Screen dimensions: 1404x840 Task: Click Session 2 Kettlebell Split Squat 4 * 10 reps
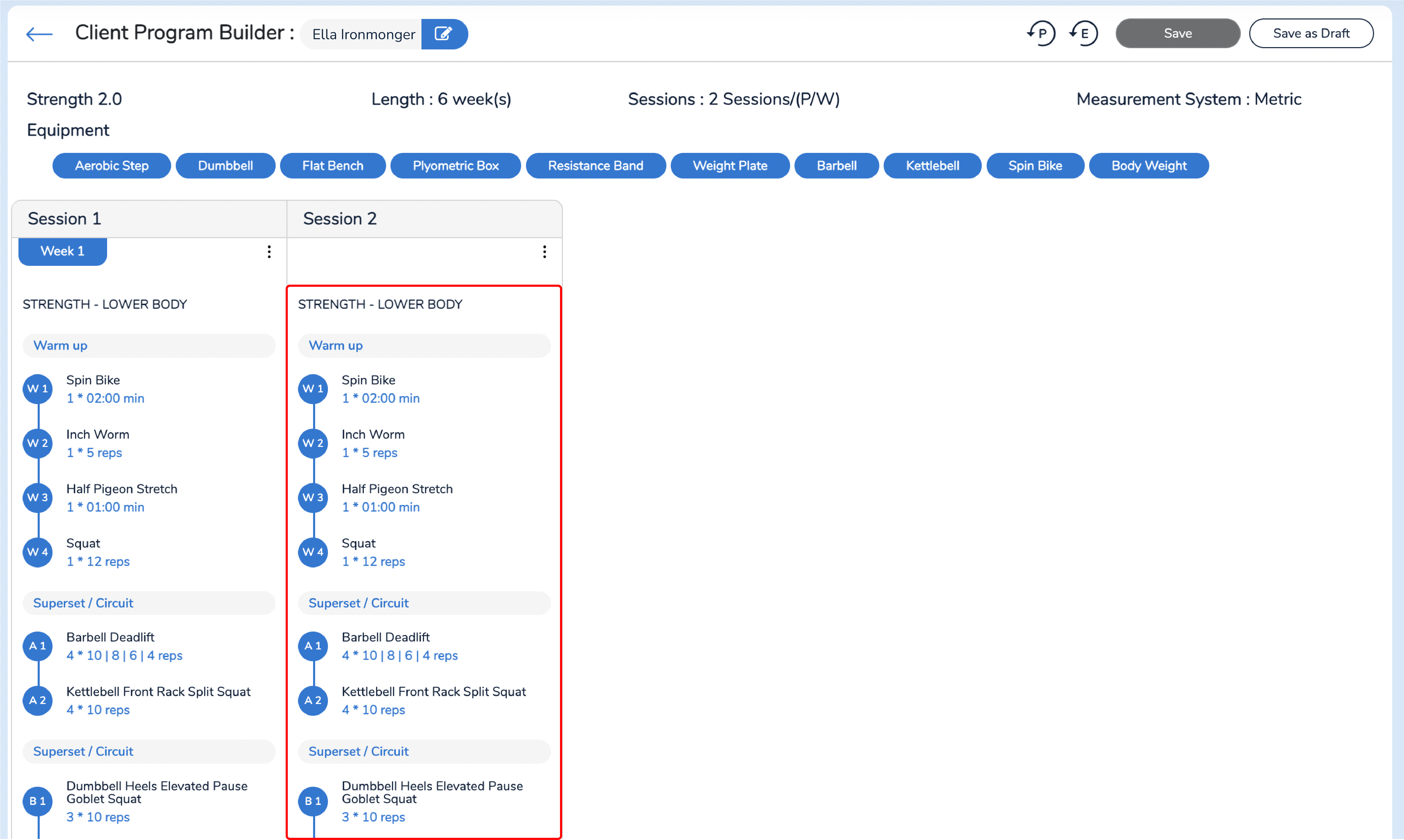(x=373, y=710)
